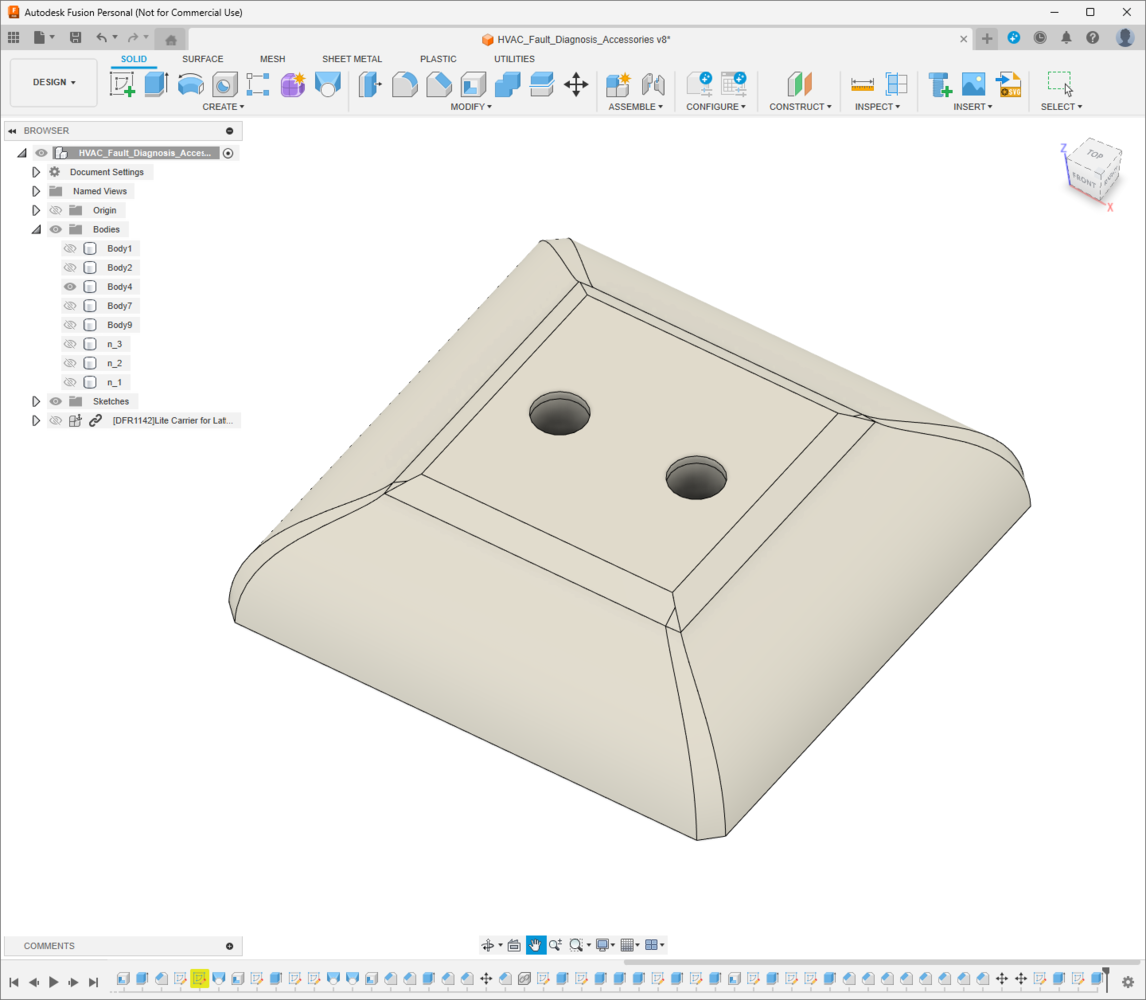The height and width of the screenshot is (1000, 1146).
Task: Show Body1 with its eye icon
Action: 70,249
